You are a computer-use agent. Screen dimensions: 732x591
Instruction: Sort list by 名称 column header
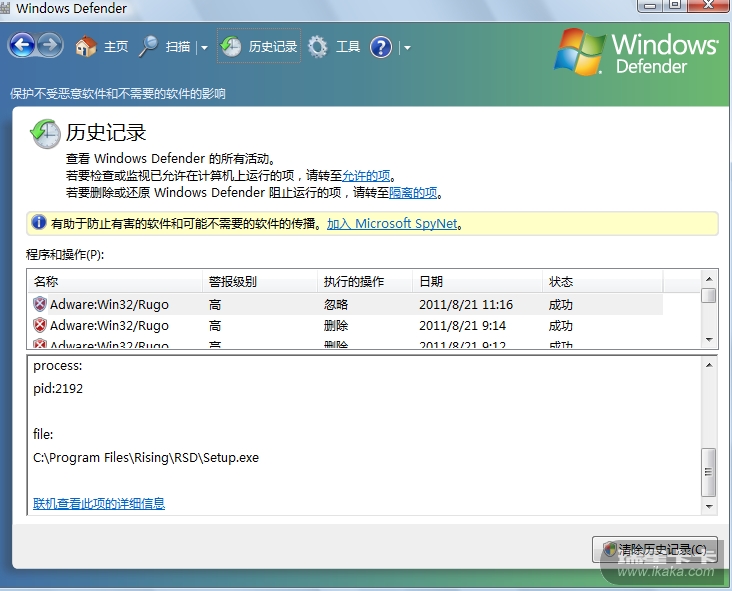(x=115, y=281)
